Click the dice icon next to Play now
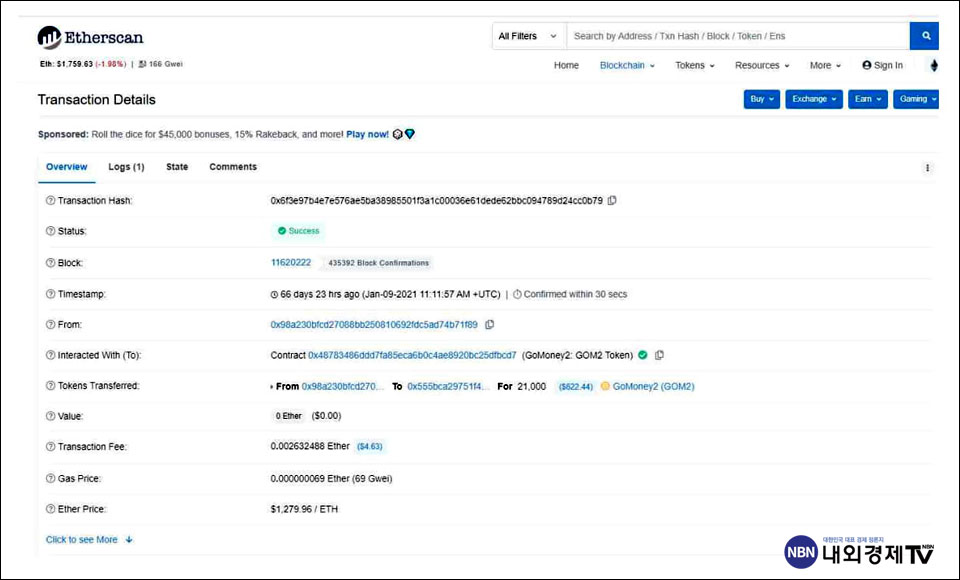This screenshot has width=960, height=580. [x=397, y=133]
